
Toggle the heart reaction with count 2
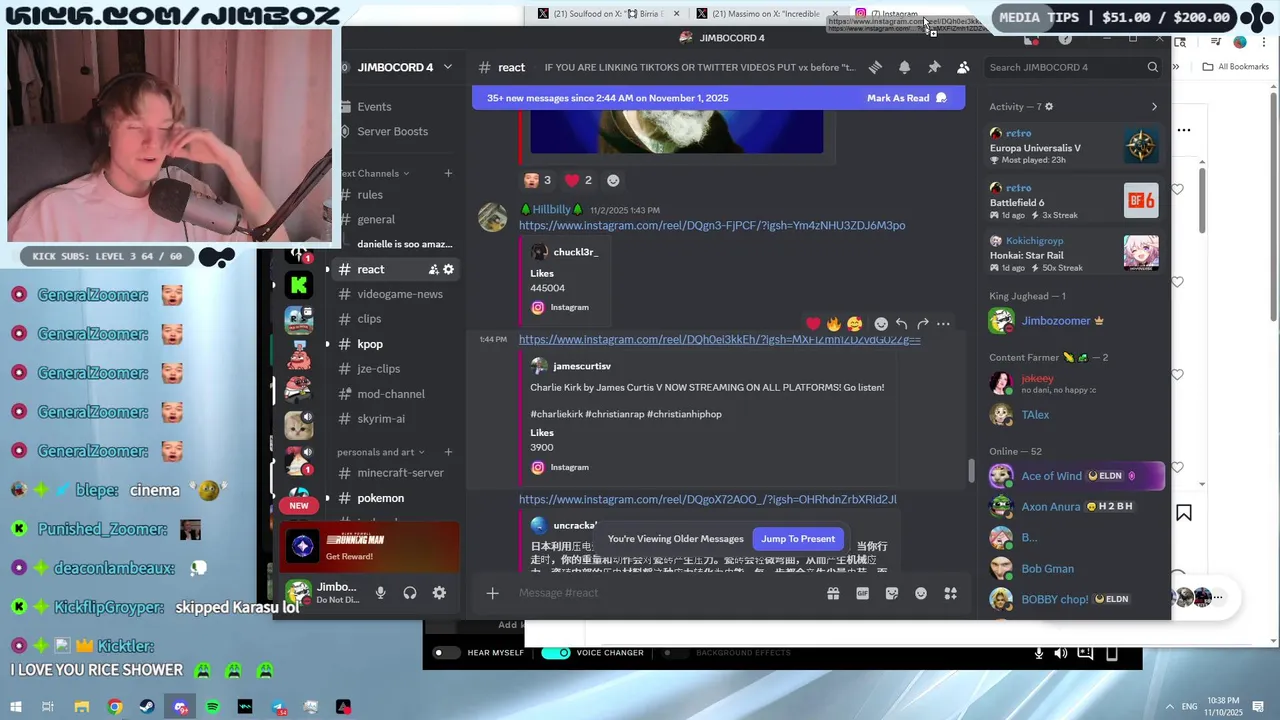click(579, 181)
